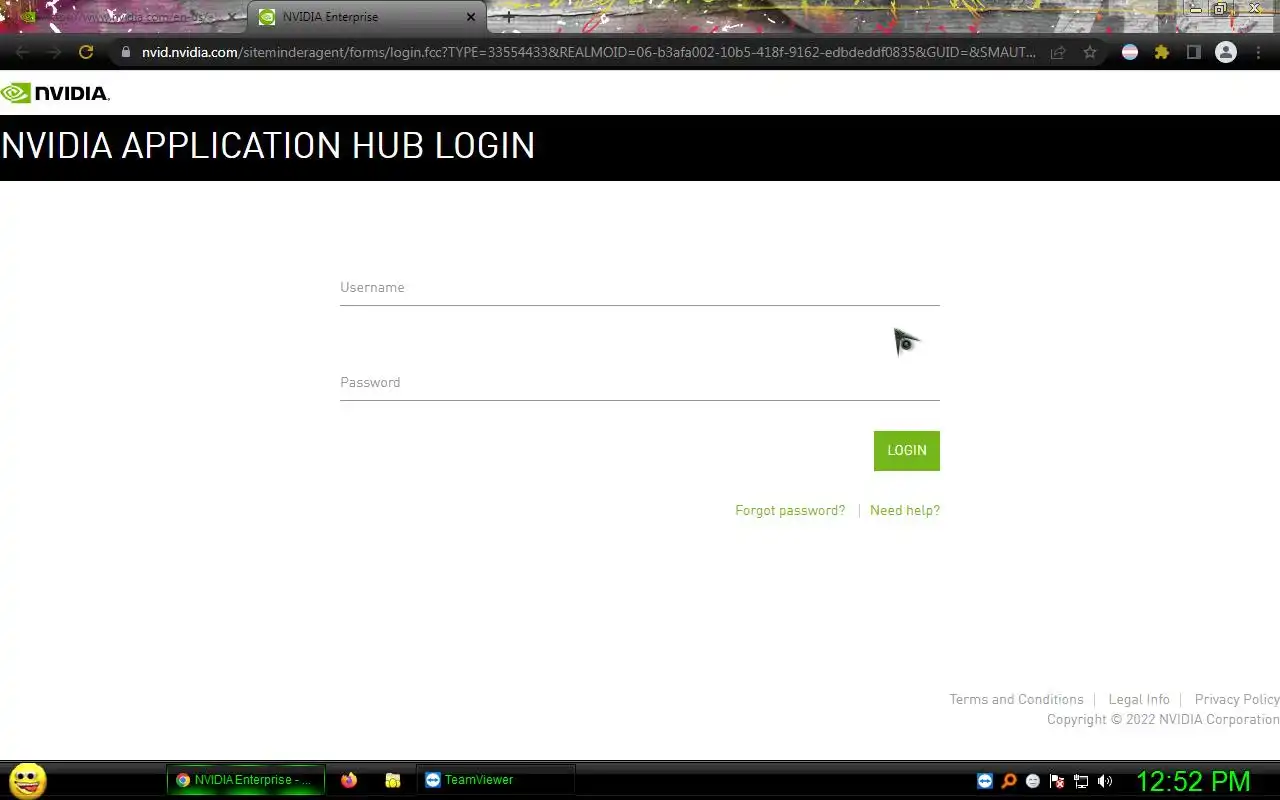
Task: Launch Firefox from the taskbar
Action: (x=349, y=780)
